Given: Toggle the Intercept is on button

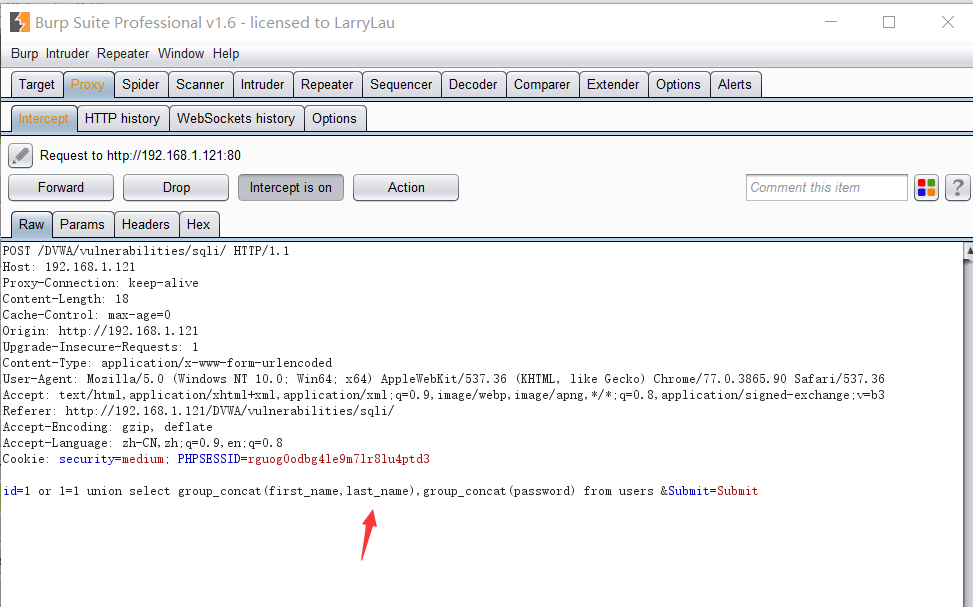Looking at the screenshot, I should 290,187.
